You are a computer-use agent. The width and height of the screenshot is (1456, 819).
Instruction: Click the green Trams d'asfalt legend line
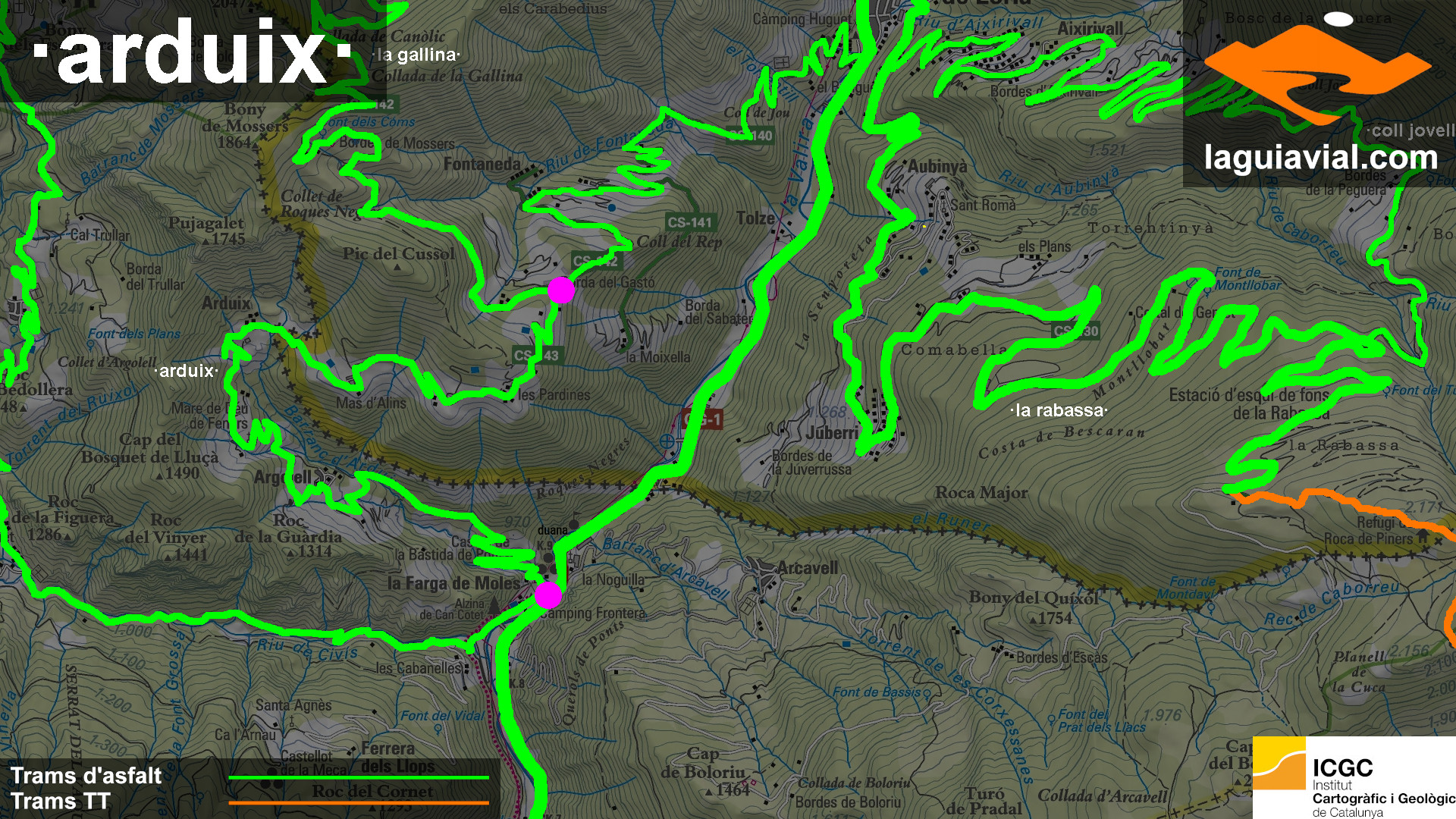[x=358, y=777]
